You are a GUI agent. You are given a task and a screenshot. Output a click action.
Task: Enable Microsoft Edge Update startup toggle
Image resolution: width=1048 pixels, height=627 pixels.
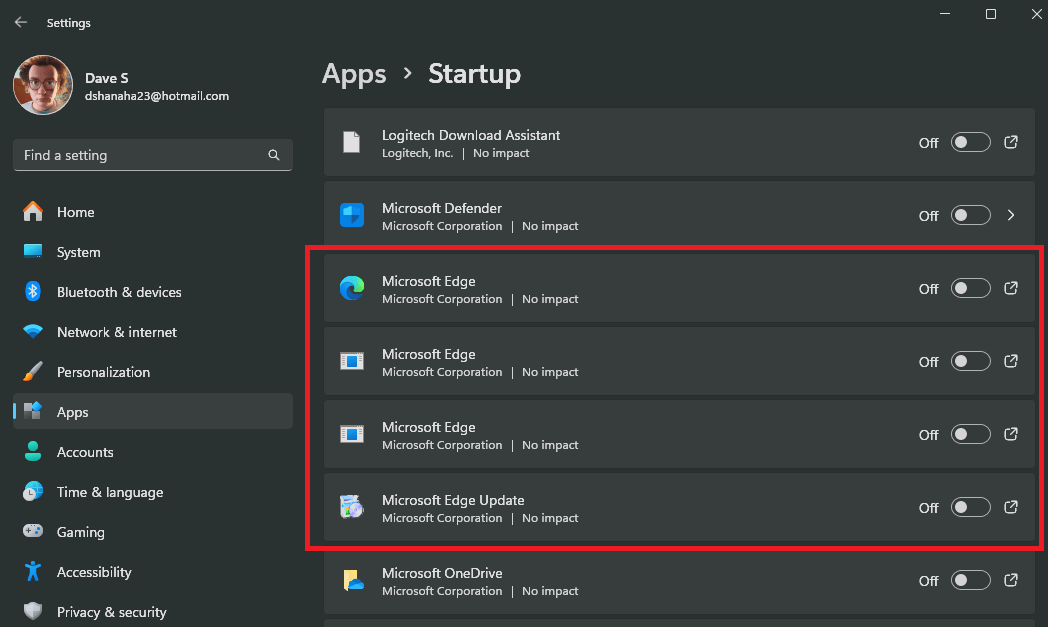tap(970, 507)
